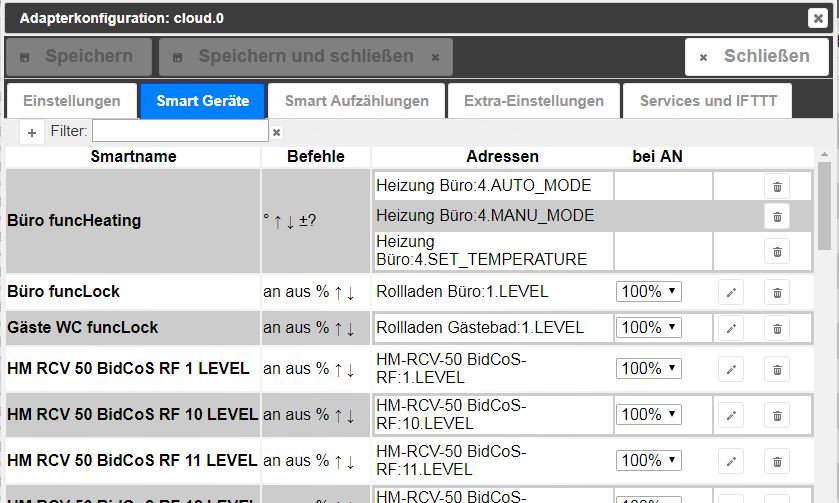Select HM RCV 50 BidCoS RF 10 LEVEL row name
This screenshot has height=503, width=839.
[133, 415]
